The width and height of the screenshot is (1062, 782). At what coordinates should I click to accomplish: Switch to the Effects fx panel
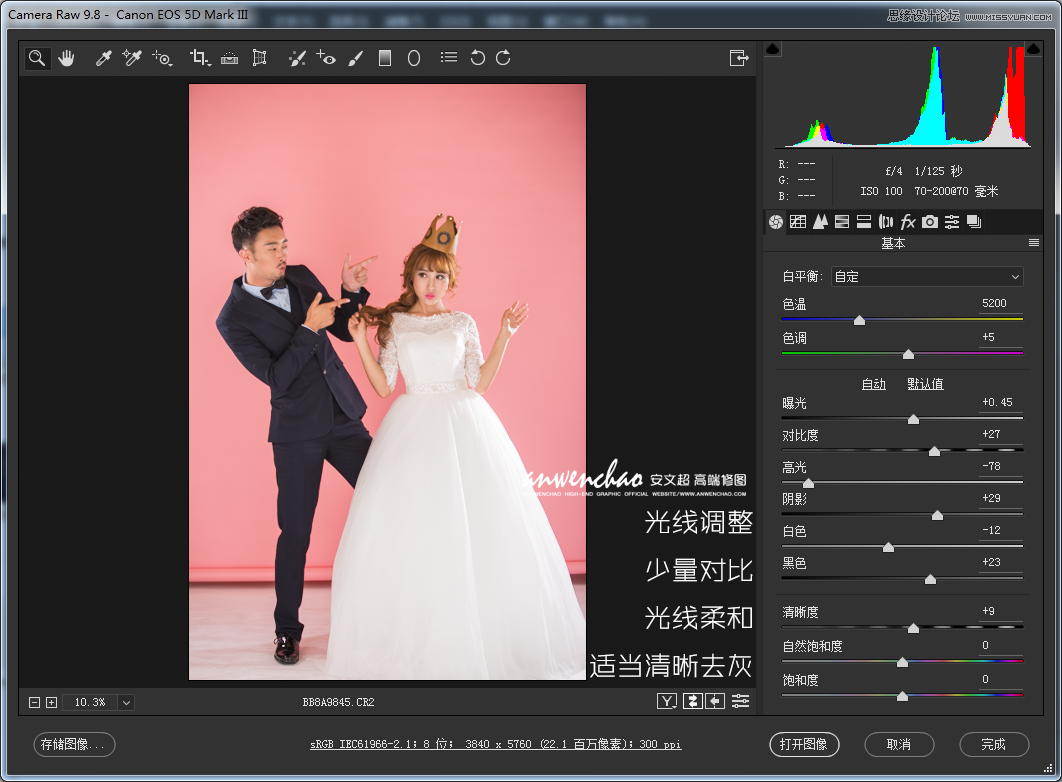[x=907, y=221]
